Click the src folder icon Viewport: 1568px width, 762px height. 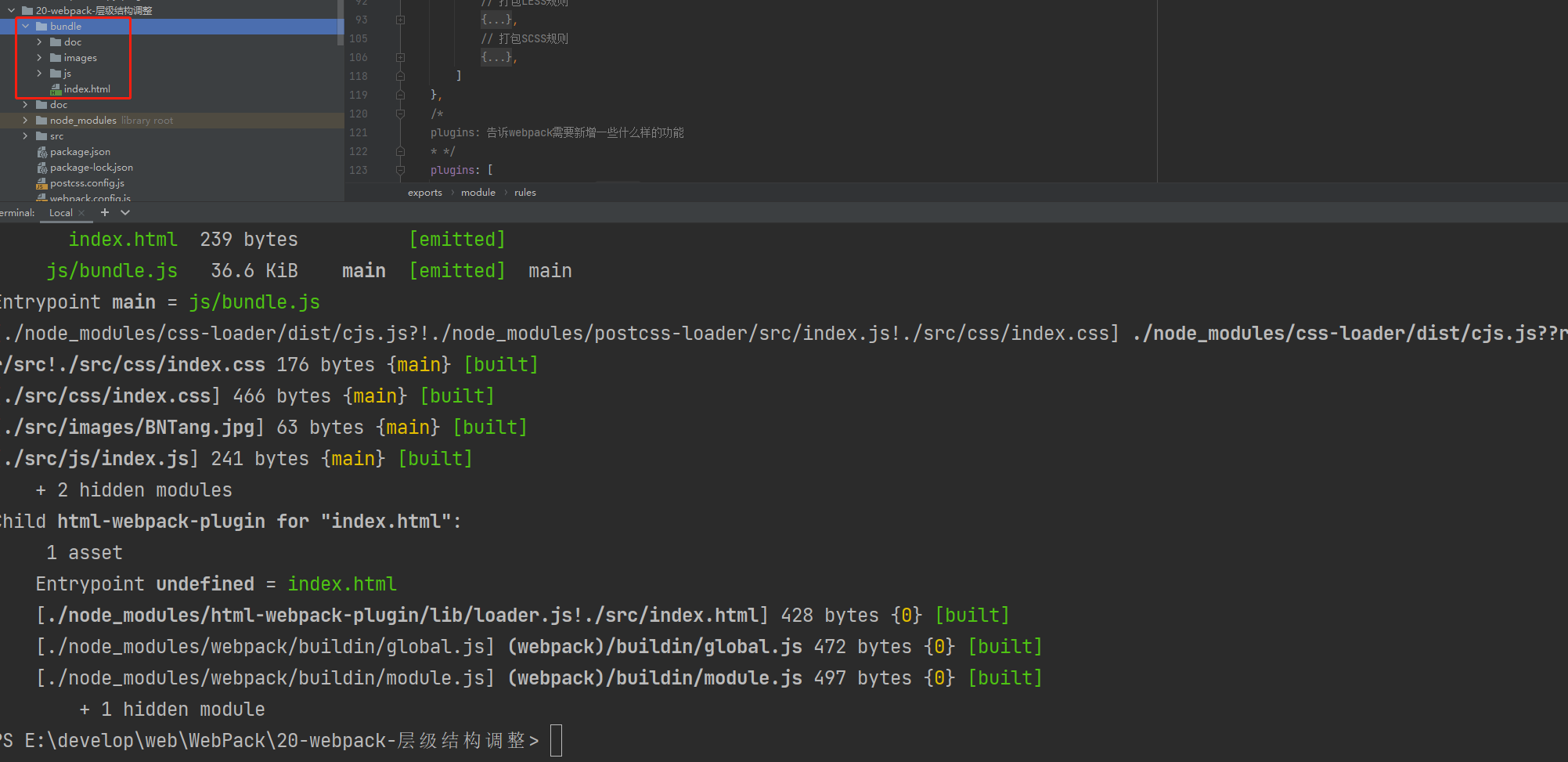(42, 135)
